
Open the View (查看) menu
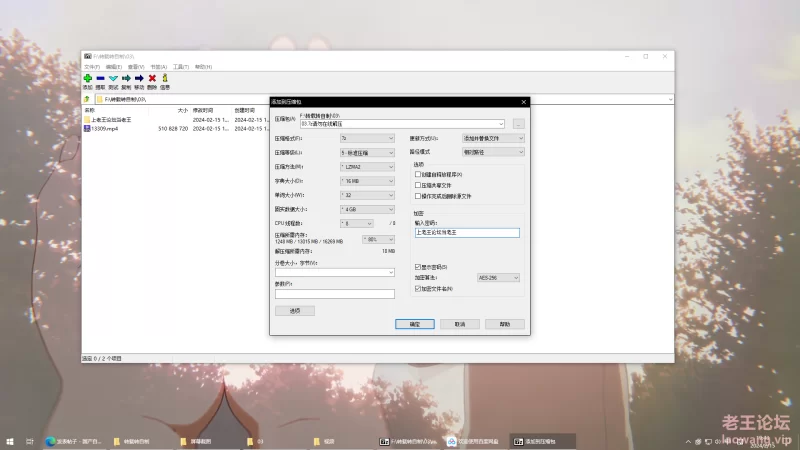(x=136, y=67)
